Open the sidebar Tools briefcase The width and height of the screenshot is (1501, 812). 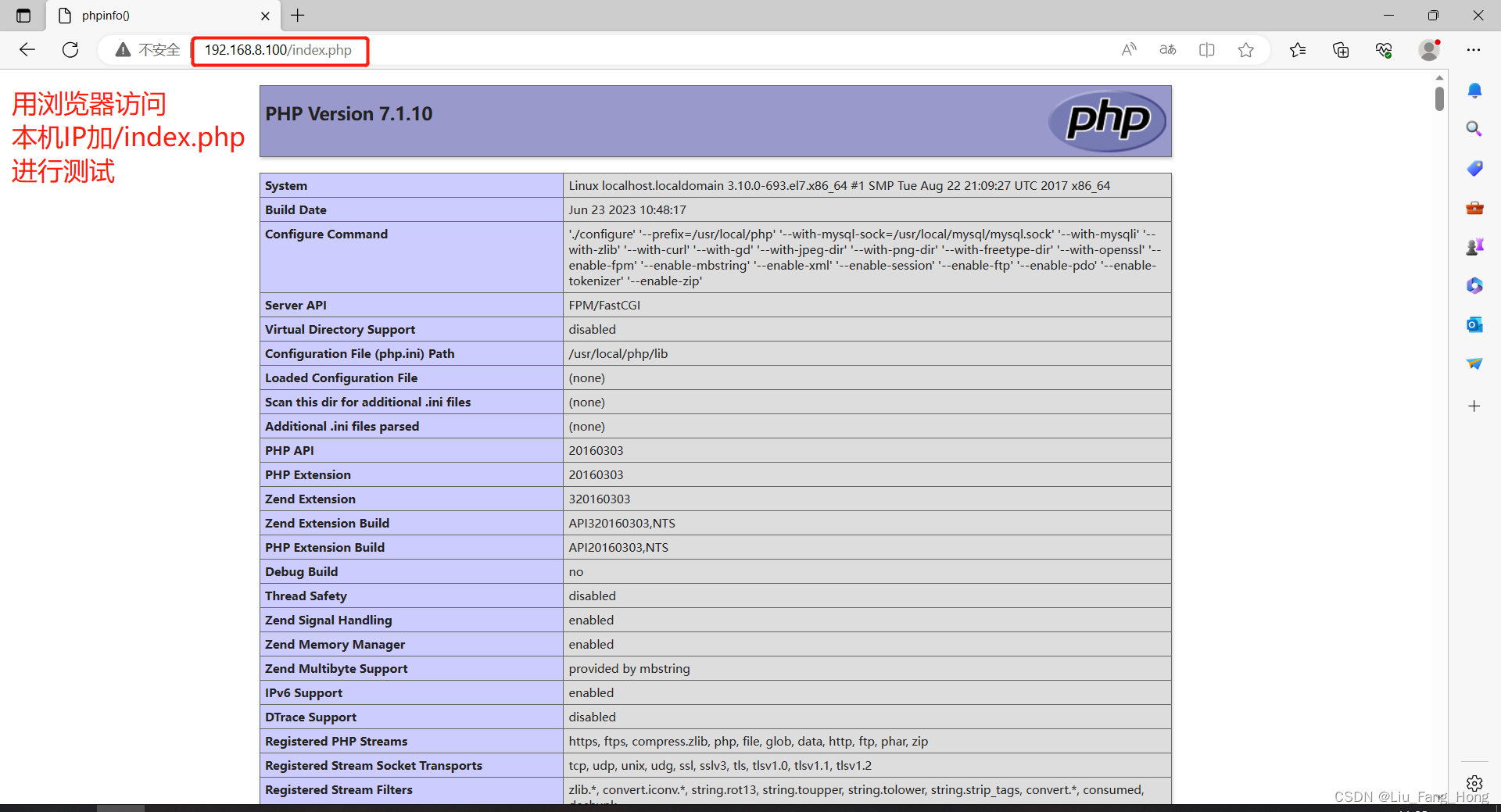point(1474,208)
